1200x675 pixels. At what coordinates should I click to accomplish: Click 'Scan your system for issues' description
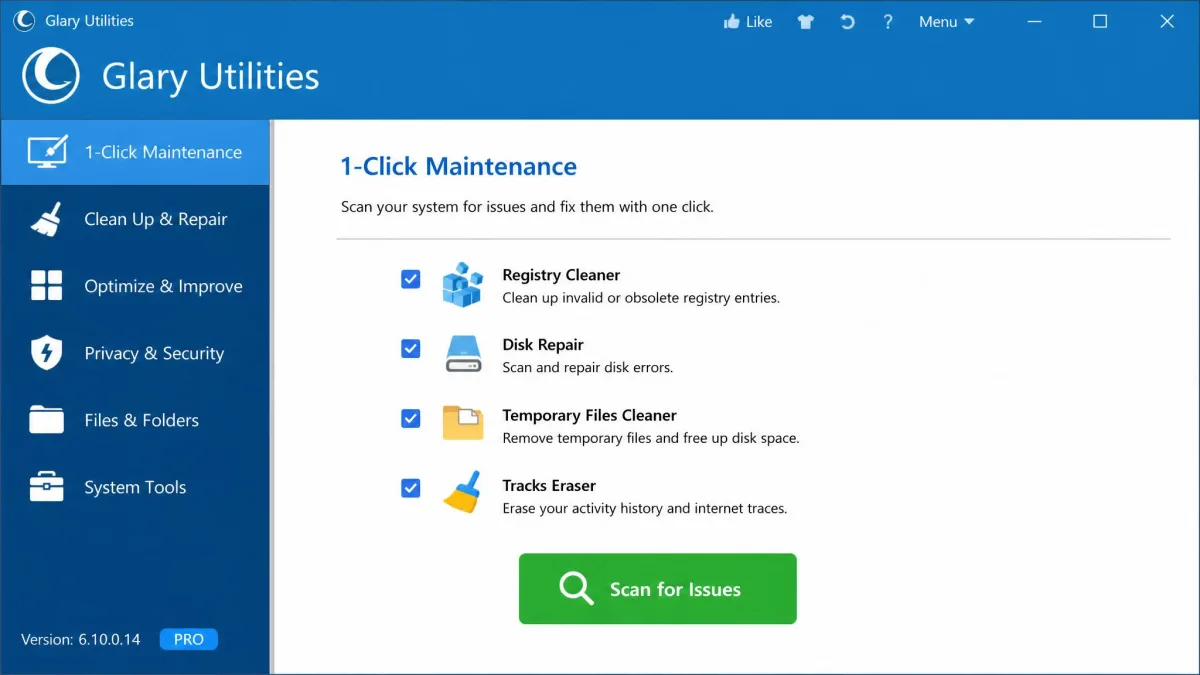[527, 207]
